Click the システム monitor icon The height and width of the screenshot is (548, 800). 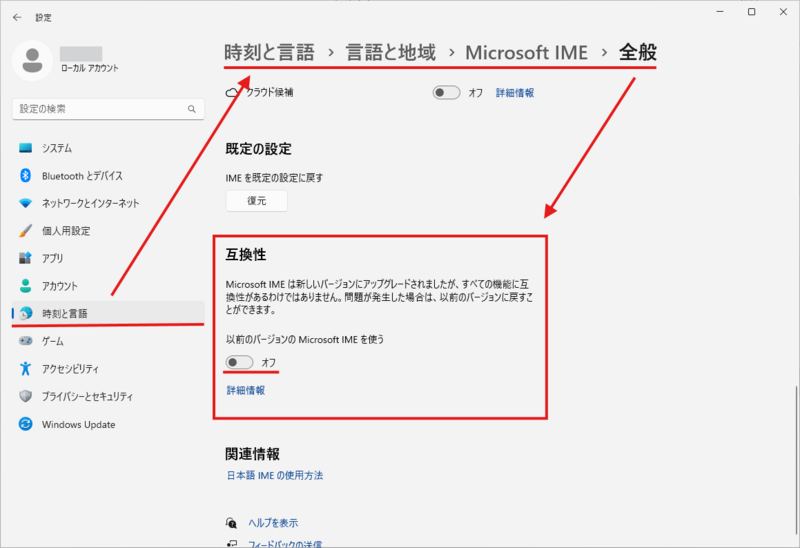coord(26,148)
